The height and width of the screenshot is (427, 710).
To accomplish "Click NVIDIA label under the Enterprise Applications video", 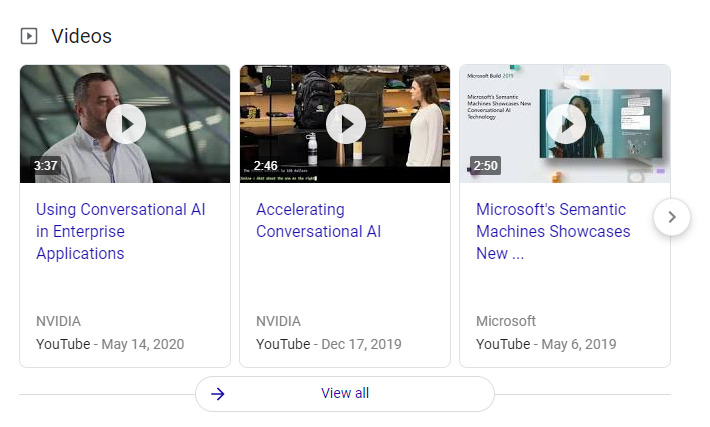I will pyautogui.click(x=58, y=321).
